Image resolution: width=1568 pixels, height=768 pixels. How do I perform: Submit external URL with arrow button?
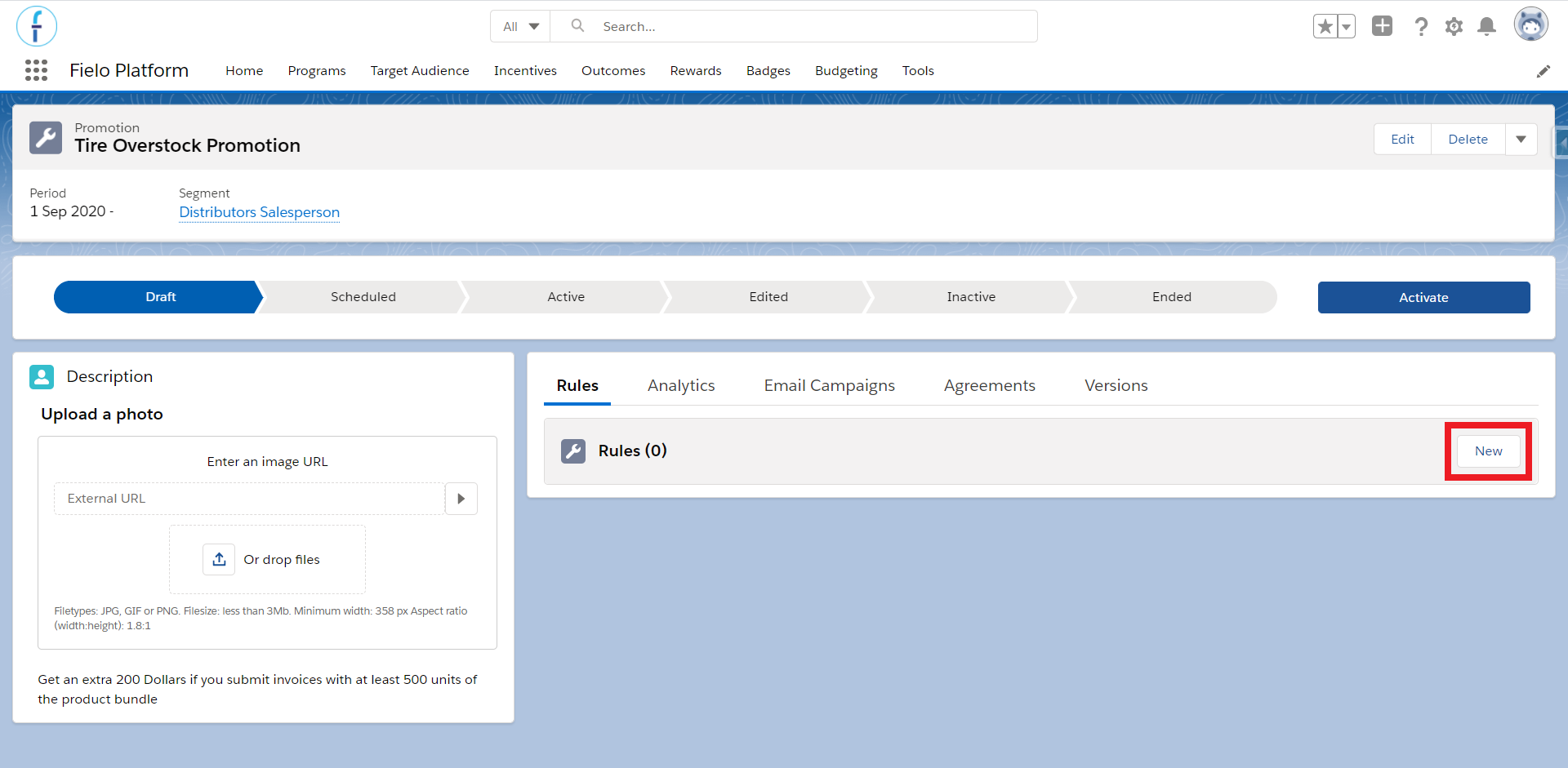click(x=461, y=499)
